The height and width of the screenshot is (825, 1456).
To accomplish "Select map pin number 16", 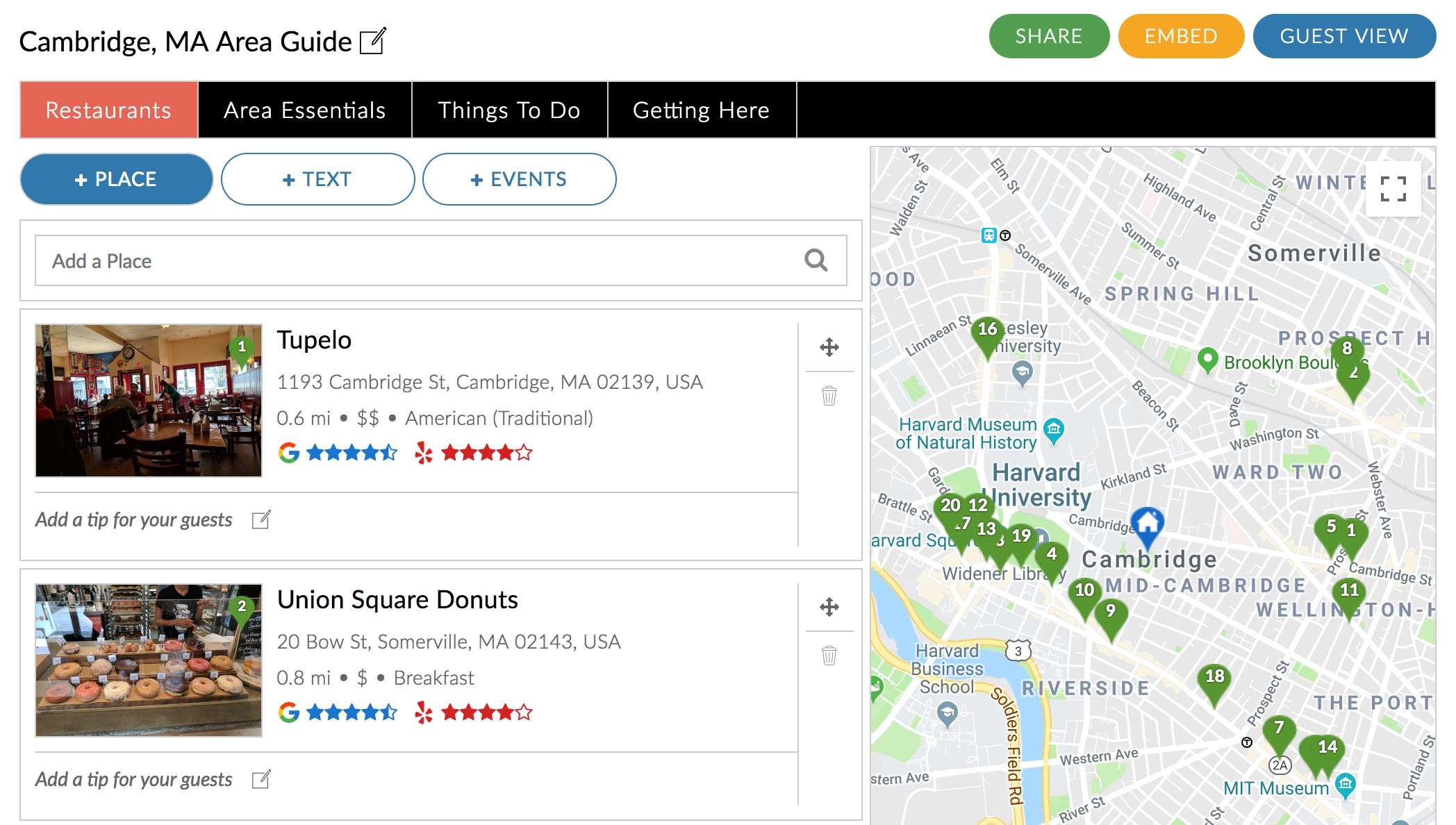I will (x=987, y=333).
